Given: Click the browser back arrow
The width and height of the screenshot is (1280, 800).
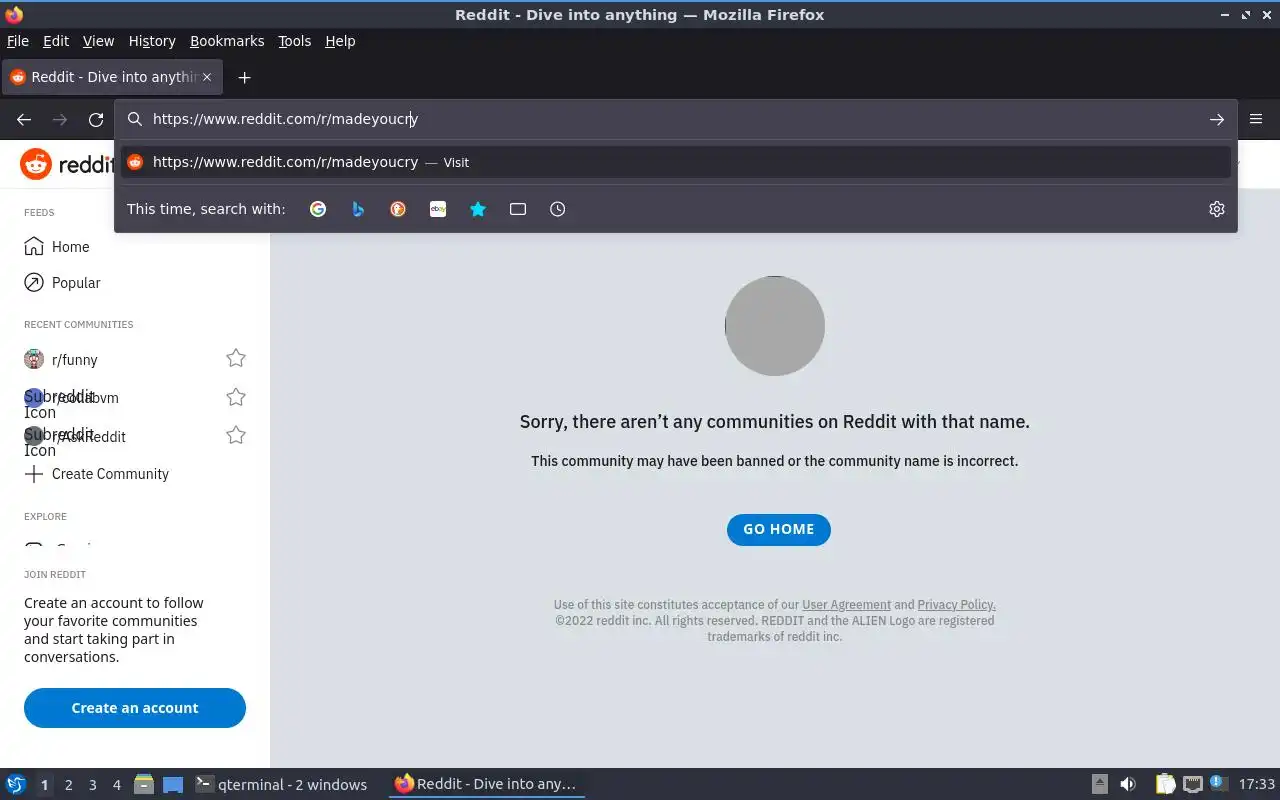Looking at the screenshot, I should [x=24, y=119].
